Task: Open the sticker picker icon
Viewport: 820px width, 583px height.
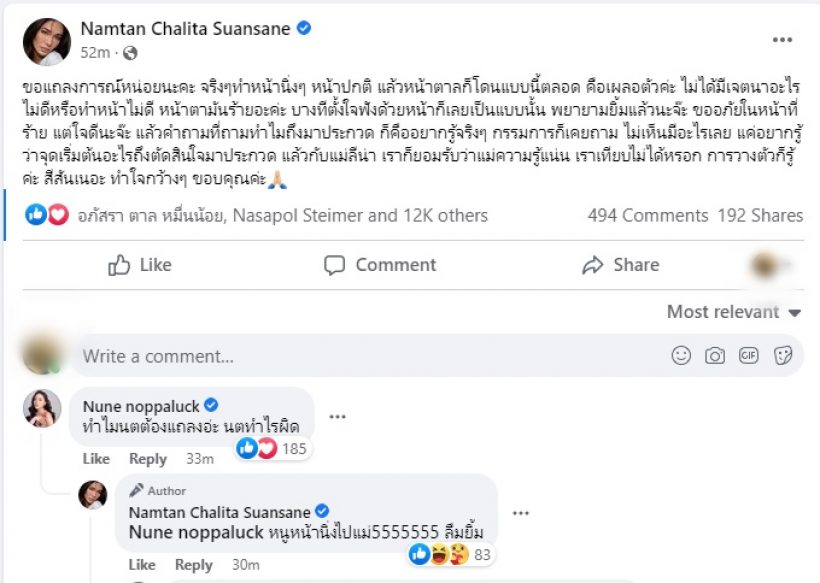Action: [783, 355]
